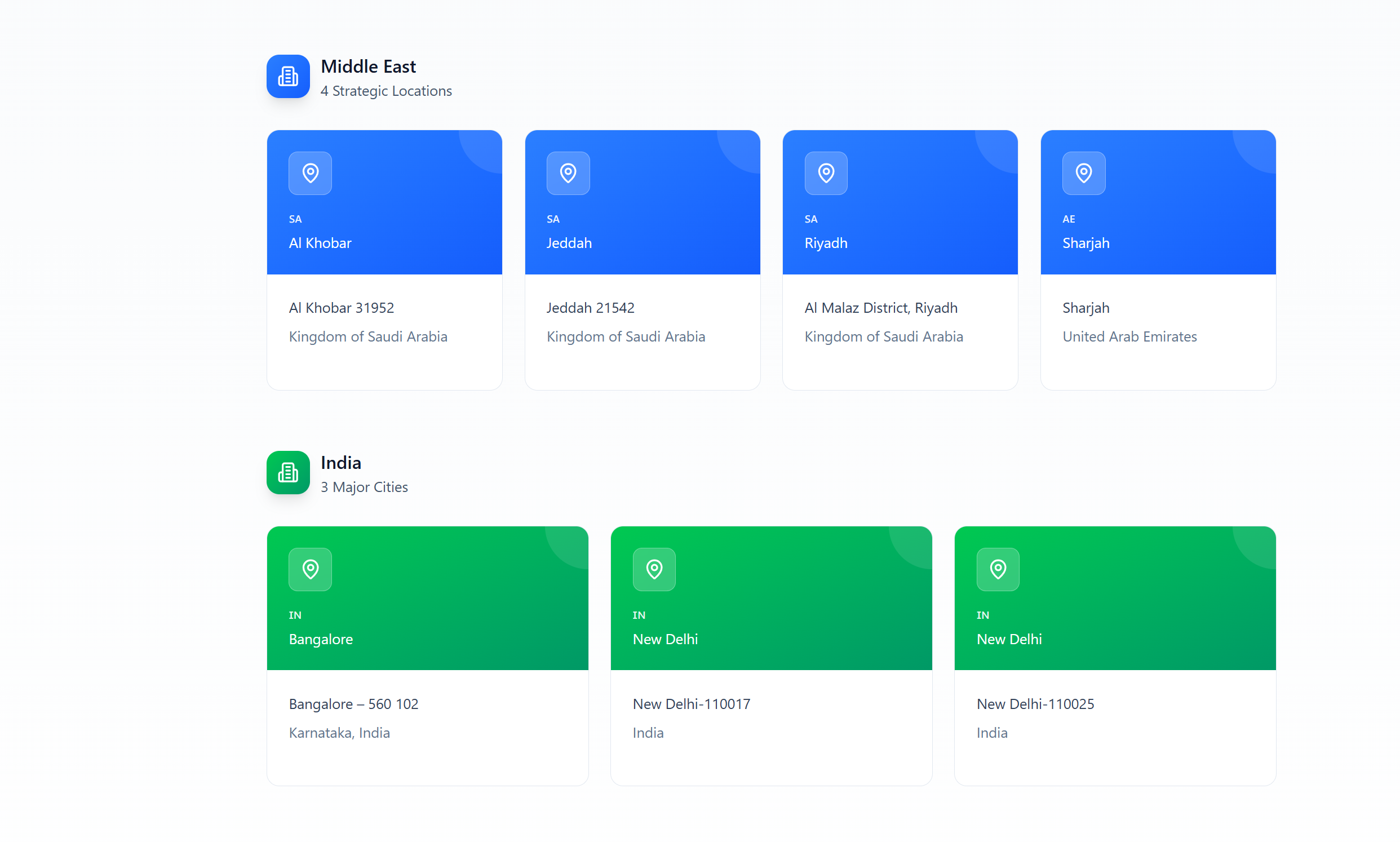Click the Middle East building icon

[288, 76]
